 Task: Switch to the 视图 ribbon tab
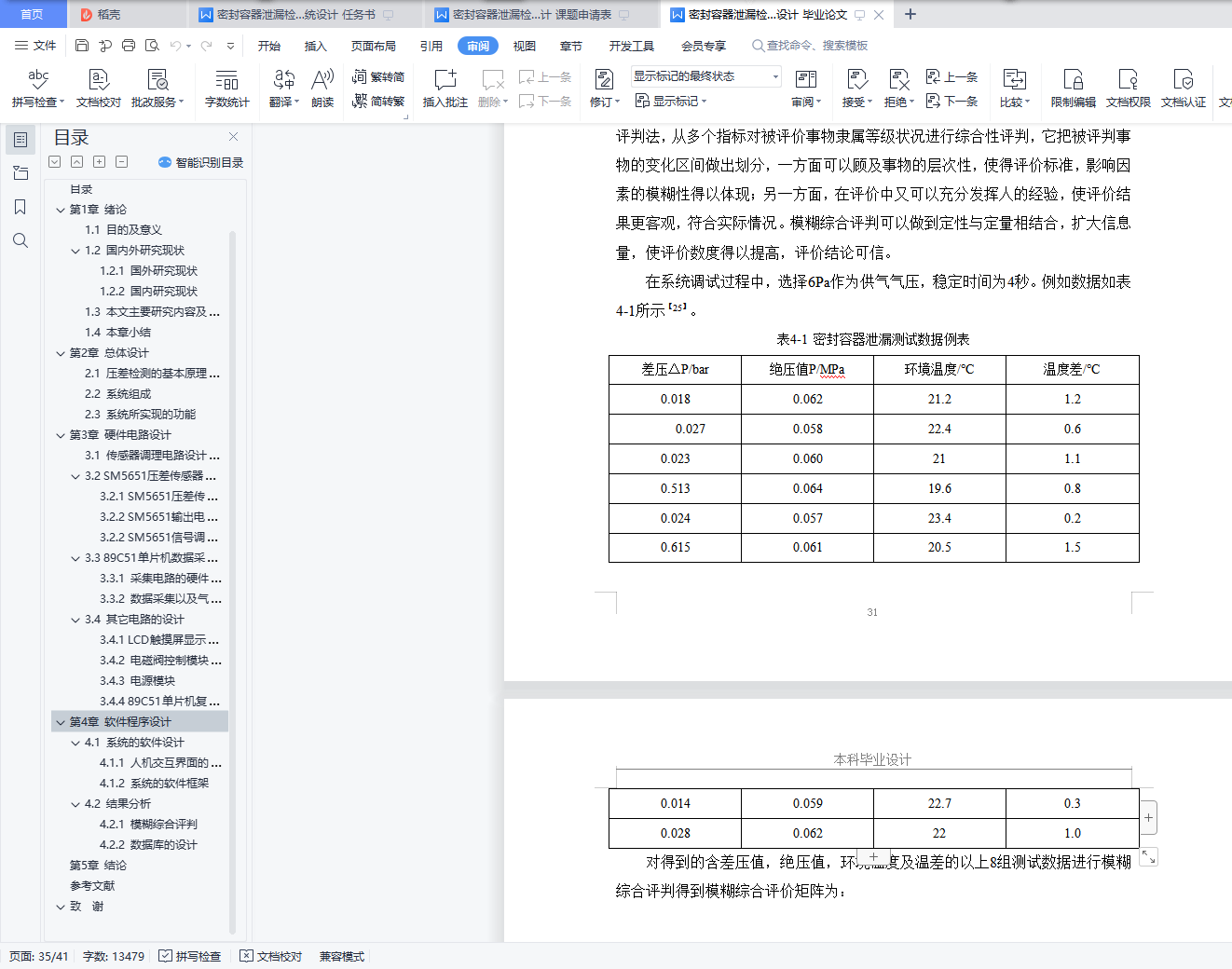pos(525,46)
